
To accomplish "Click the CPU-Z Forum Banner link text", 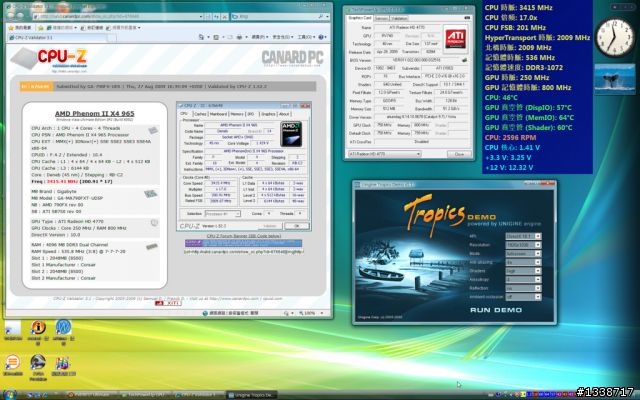I will (x=244, y=236).
